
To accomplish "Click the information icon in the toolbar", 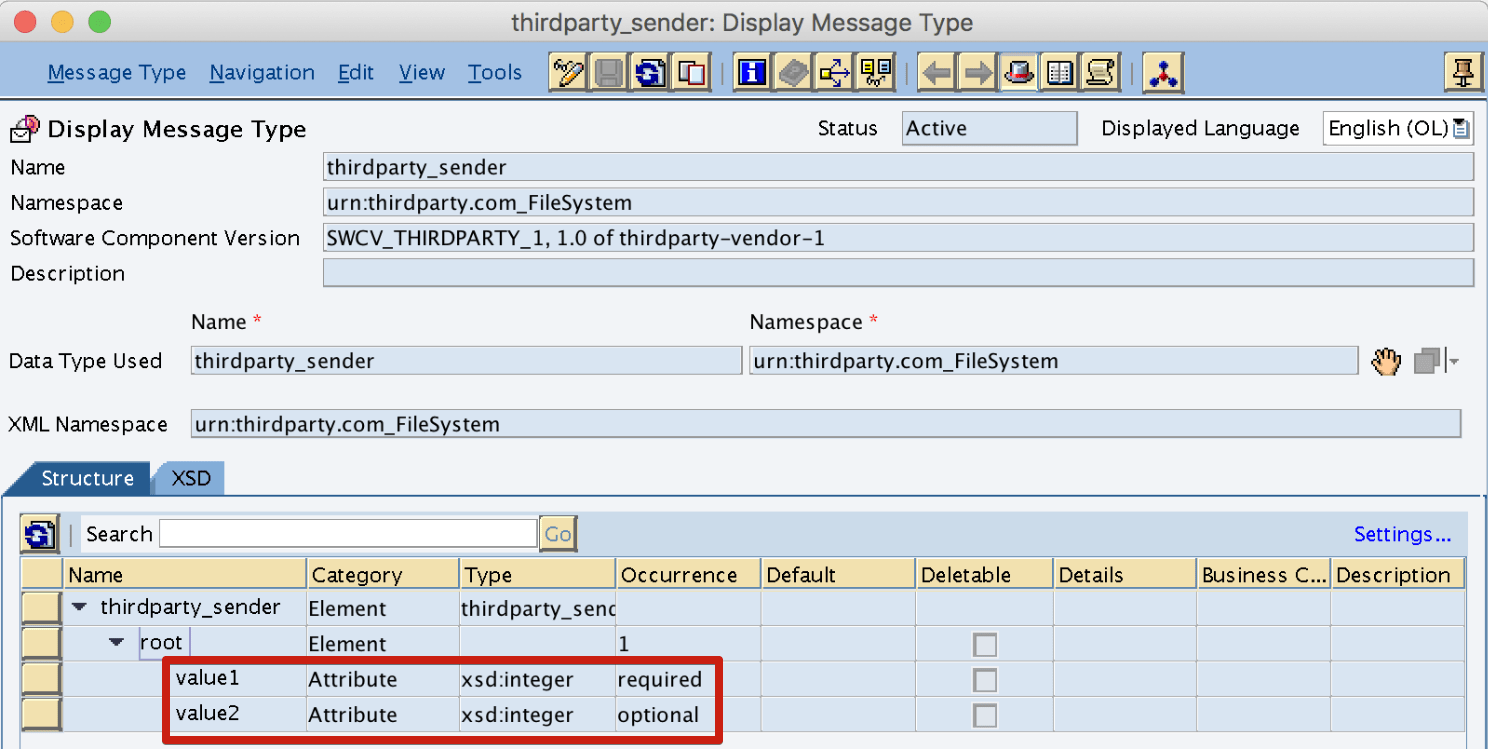I will click(751, 72).
